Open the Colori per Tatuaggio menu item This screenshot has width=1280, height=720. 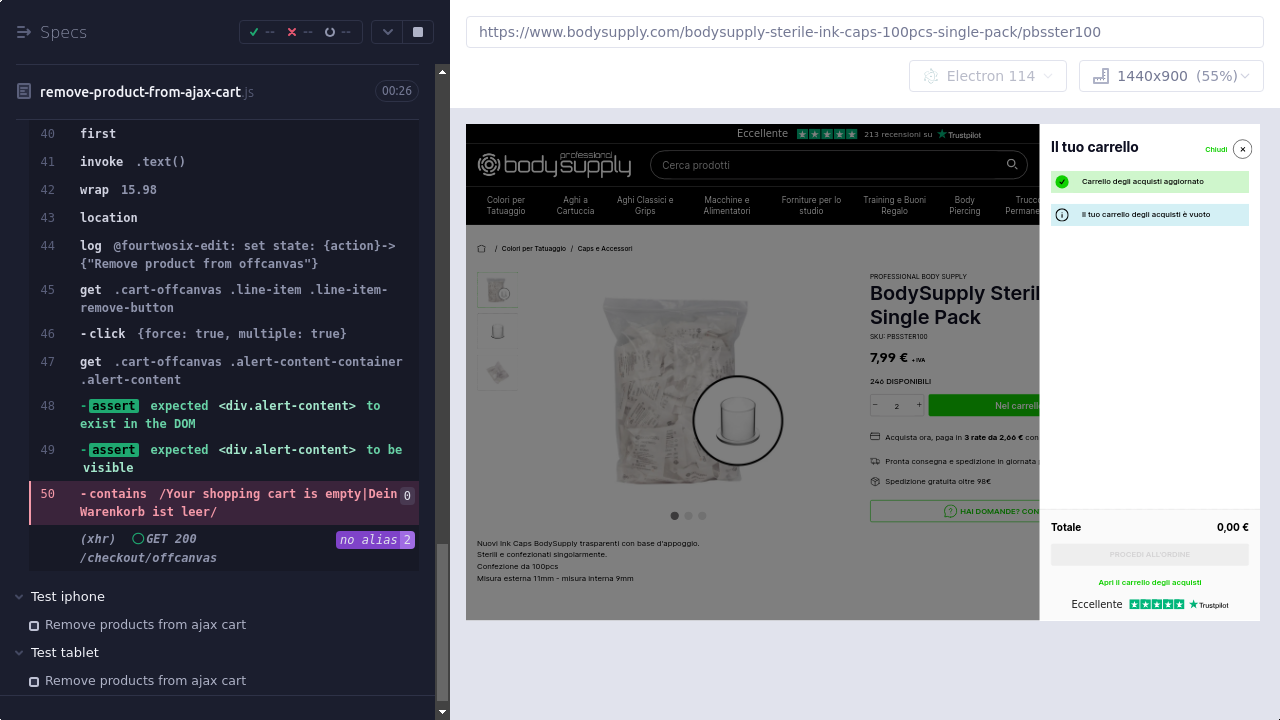506,205
